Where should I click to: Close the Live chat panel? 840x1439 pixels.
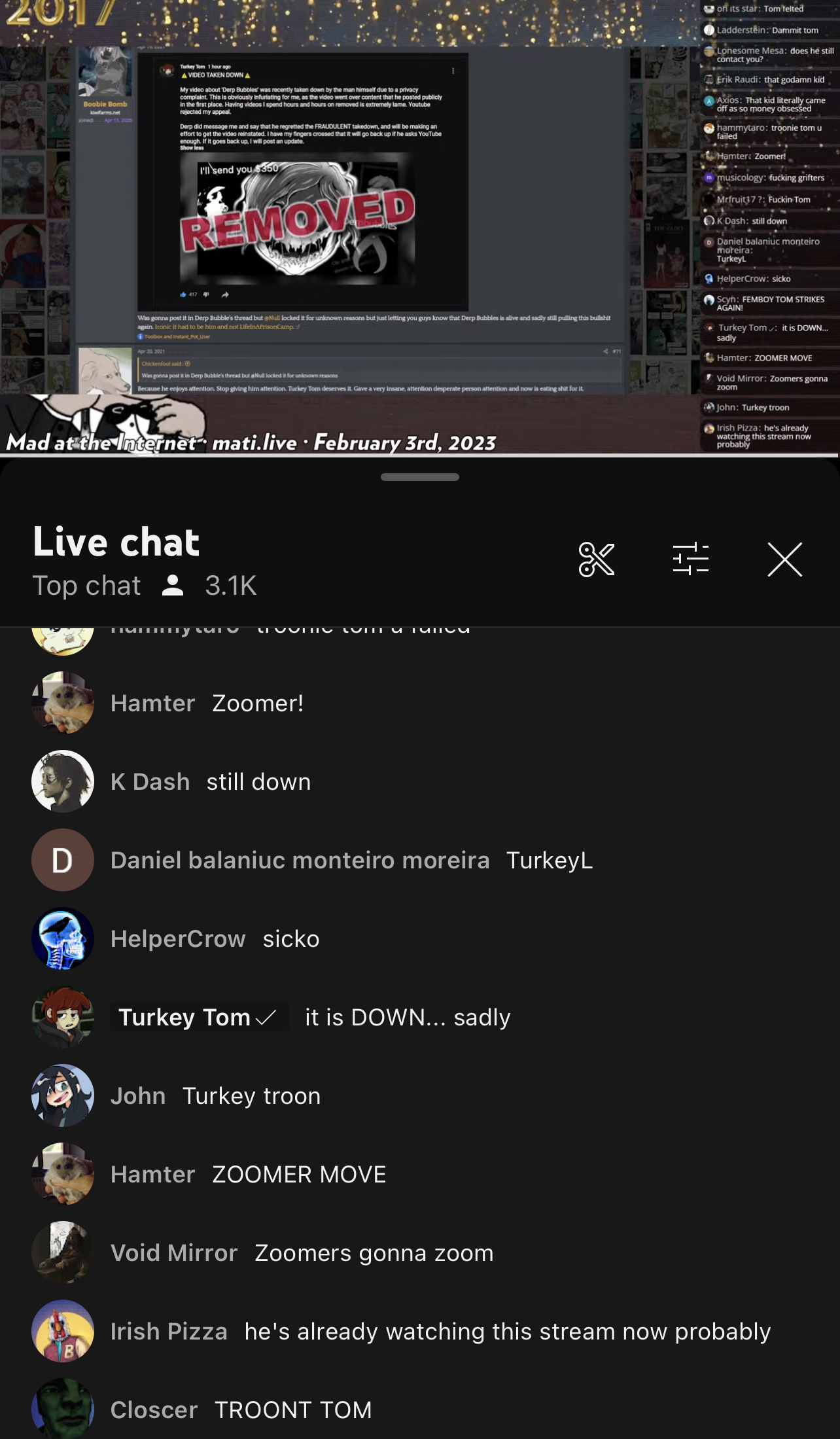coord(784,560)
